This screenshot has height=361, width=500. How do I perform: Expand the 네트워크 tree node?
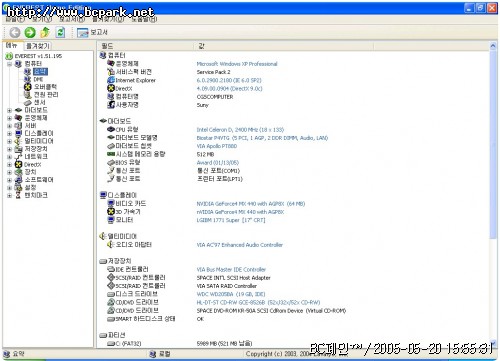pyautogui.click(x=9, y=157)
